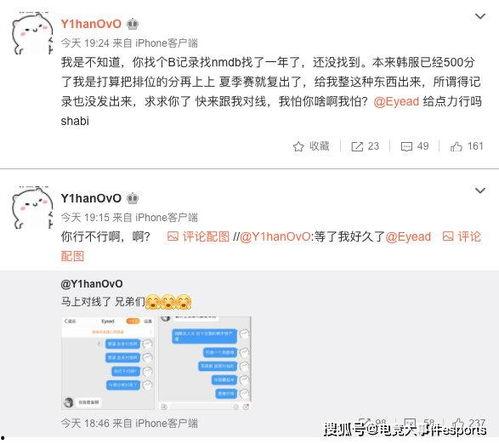Expand the second post's options chevron
The image size is (499, 444).
pos(480,190)
